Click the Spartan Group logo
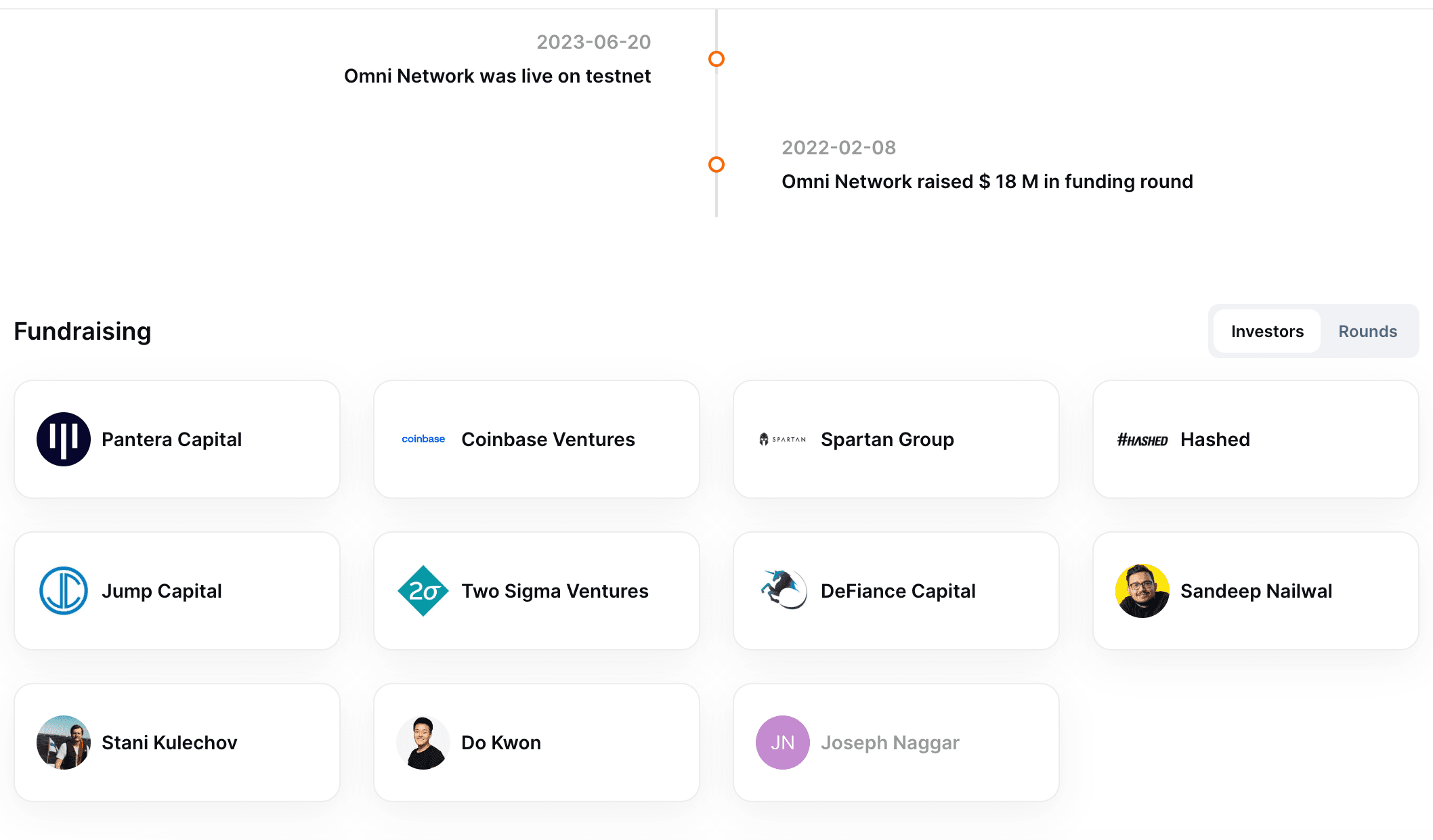Viewport: 1433px width, 840px height. [783, 439]
